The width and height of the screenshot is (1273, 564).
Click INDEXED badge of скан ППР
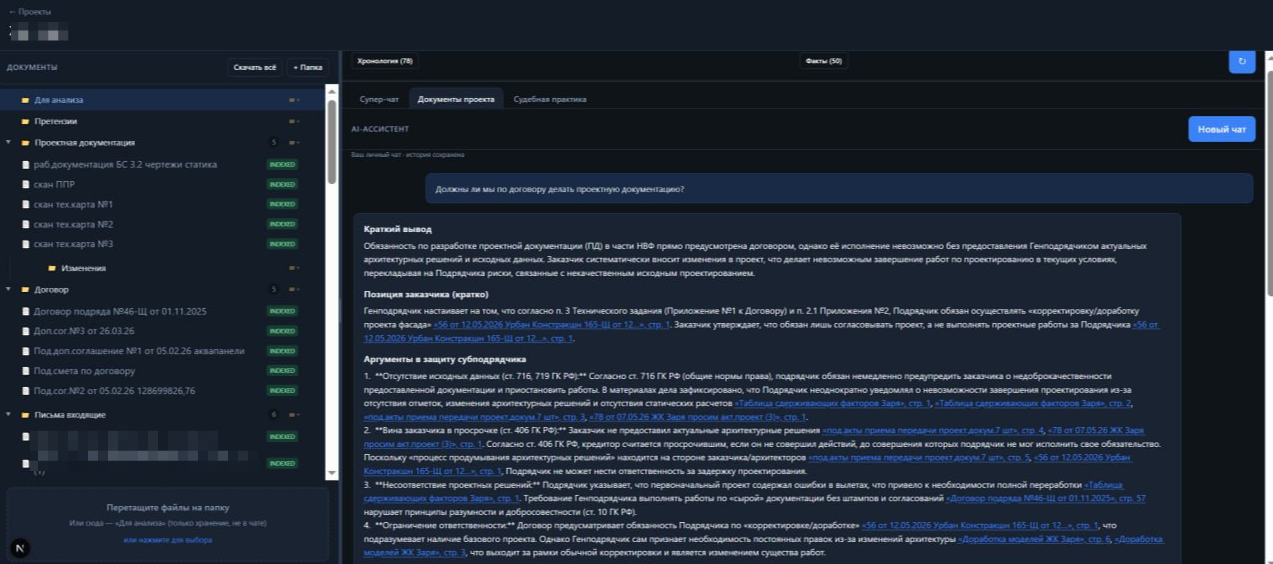click(282, 184)
